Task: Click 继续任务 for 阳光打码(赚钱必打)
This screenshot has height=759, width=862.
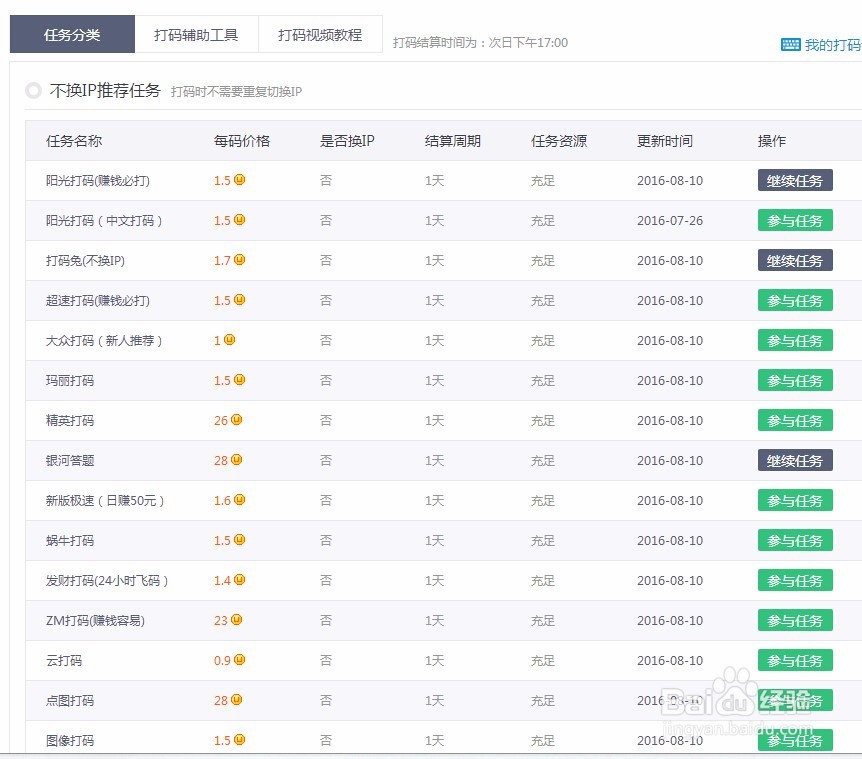Action: point(794,180)
